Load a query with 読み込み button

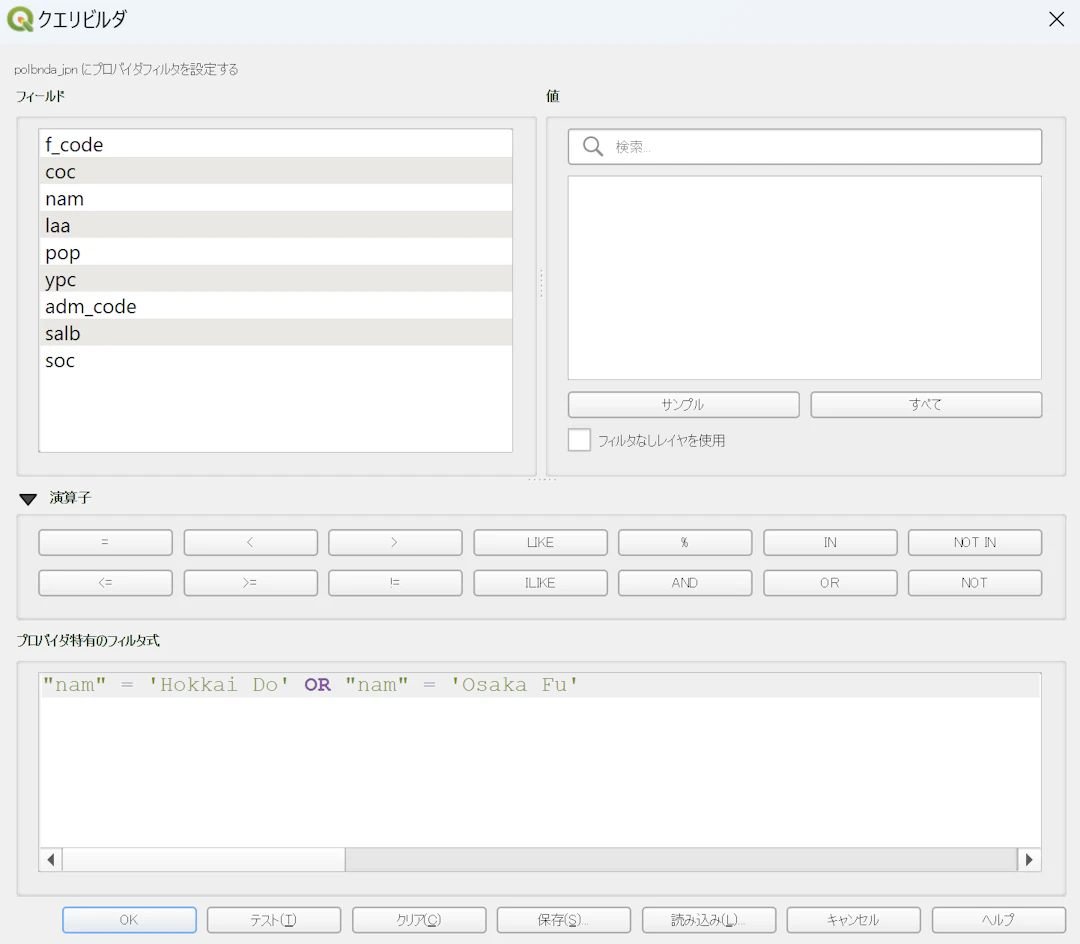point(709,919)
